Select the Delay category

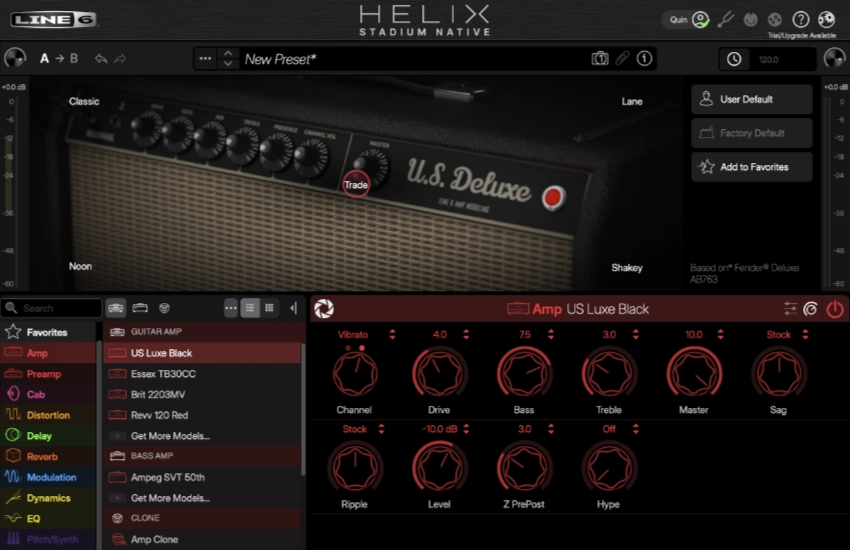tap(48, 436)
